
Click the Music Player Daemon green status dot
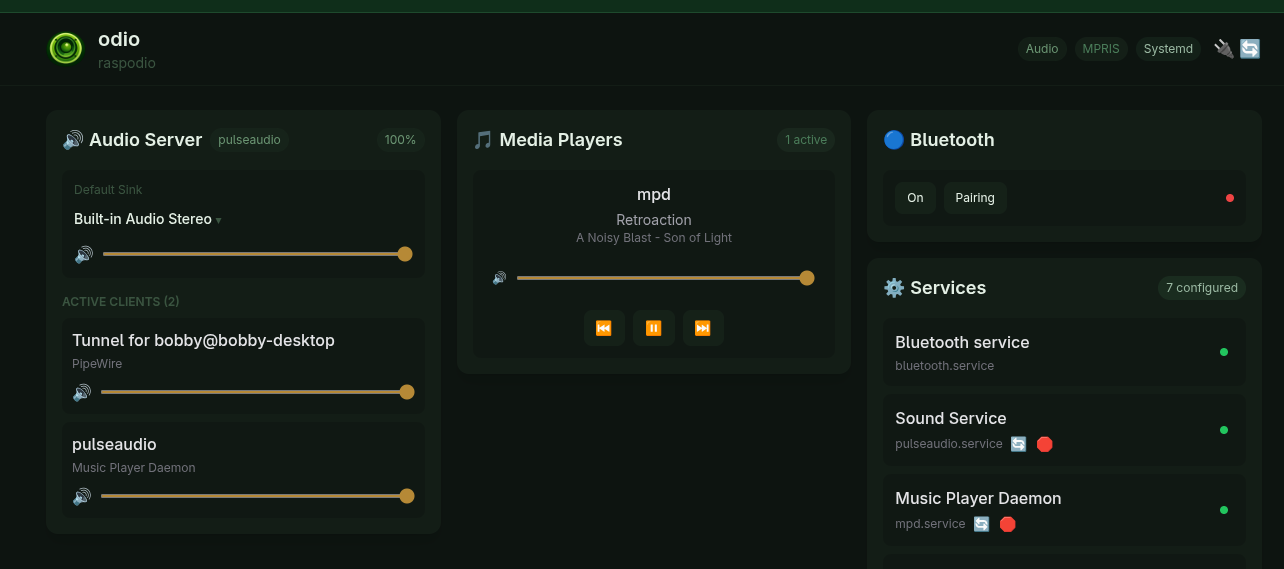tap(1224, 510)
